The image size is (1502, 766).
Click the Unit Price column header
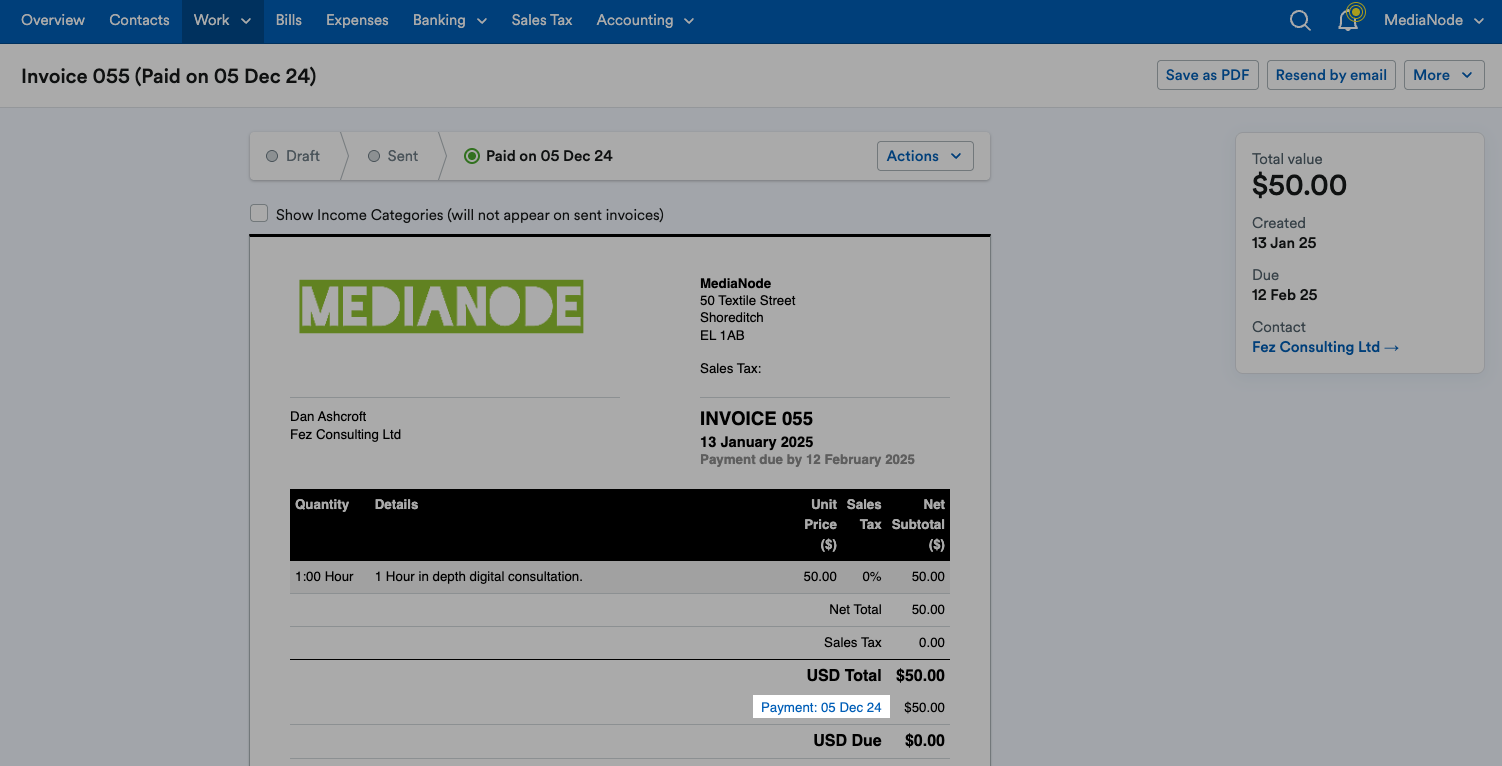pos(821,524)
